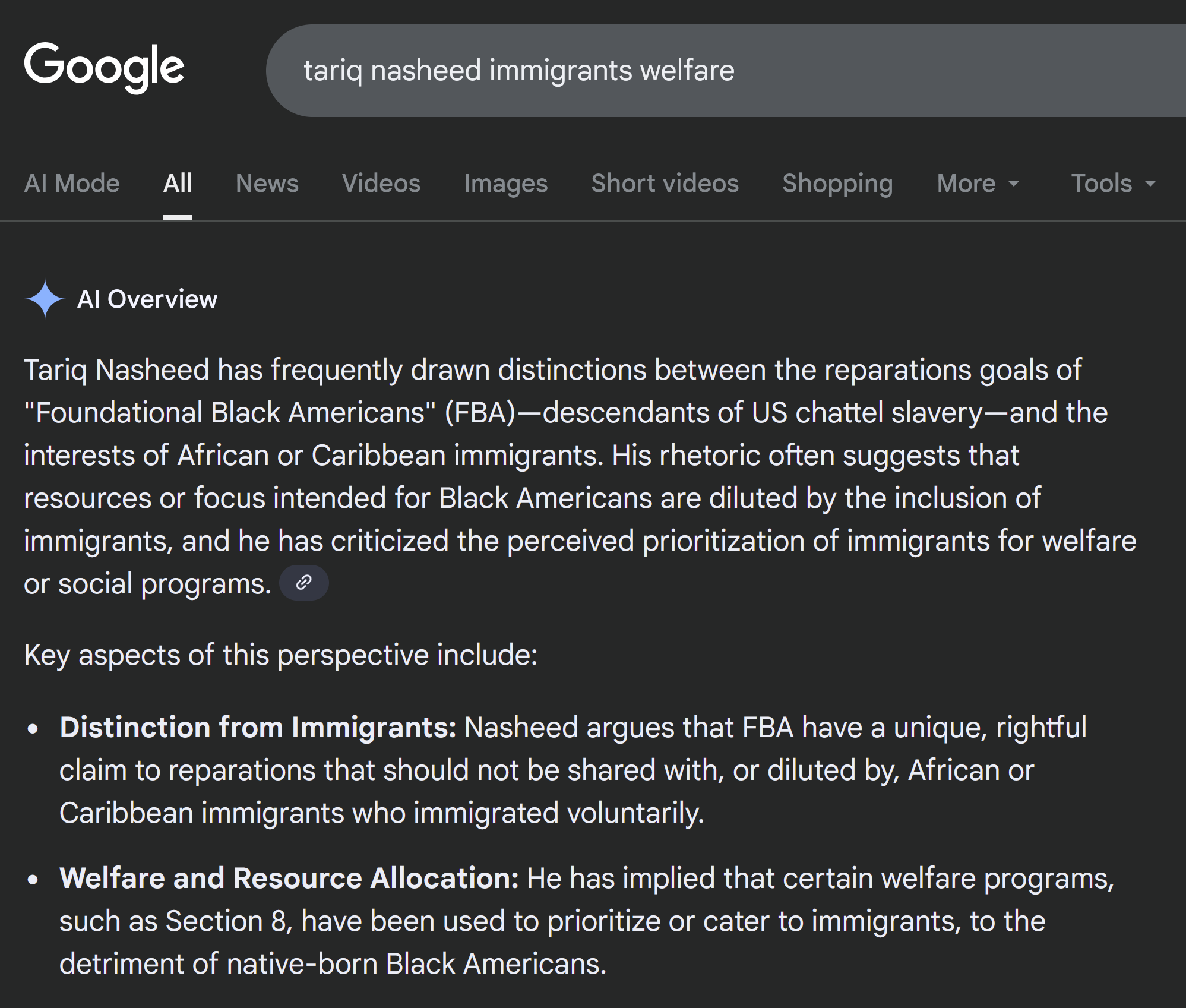Click the Welfare and Resource Allocation heading
Image resolution: width=1186 pixels, height=1008 pixels.
(x=289, y=879)
